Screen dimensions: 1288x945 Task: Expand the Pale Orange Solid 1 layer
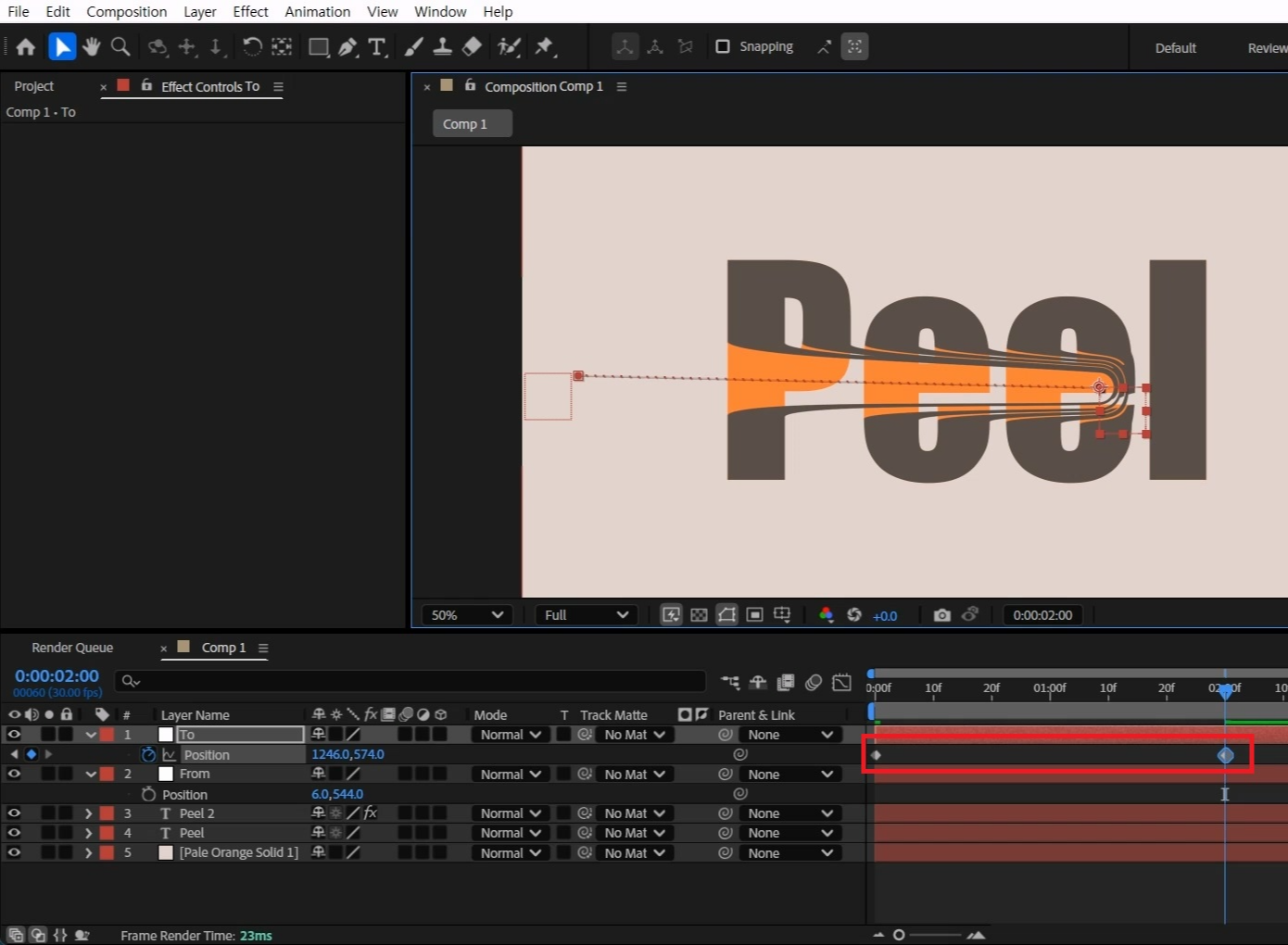pyautogui.click(x=89, y=852)
